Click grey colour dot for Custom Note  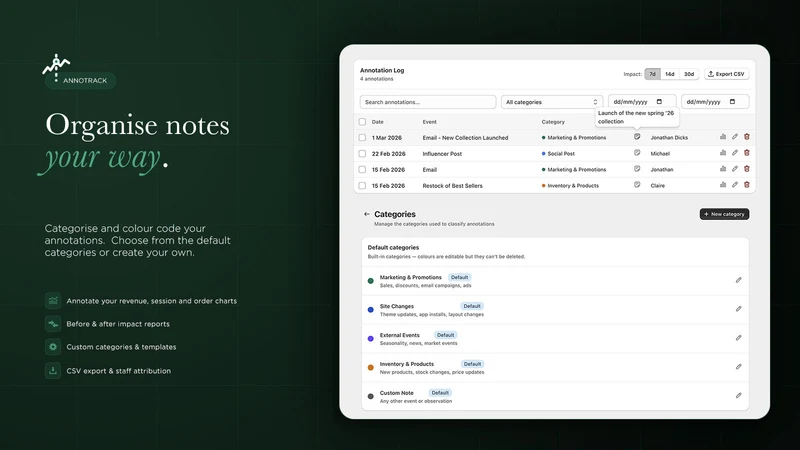click(x=370, y=396)
